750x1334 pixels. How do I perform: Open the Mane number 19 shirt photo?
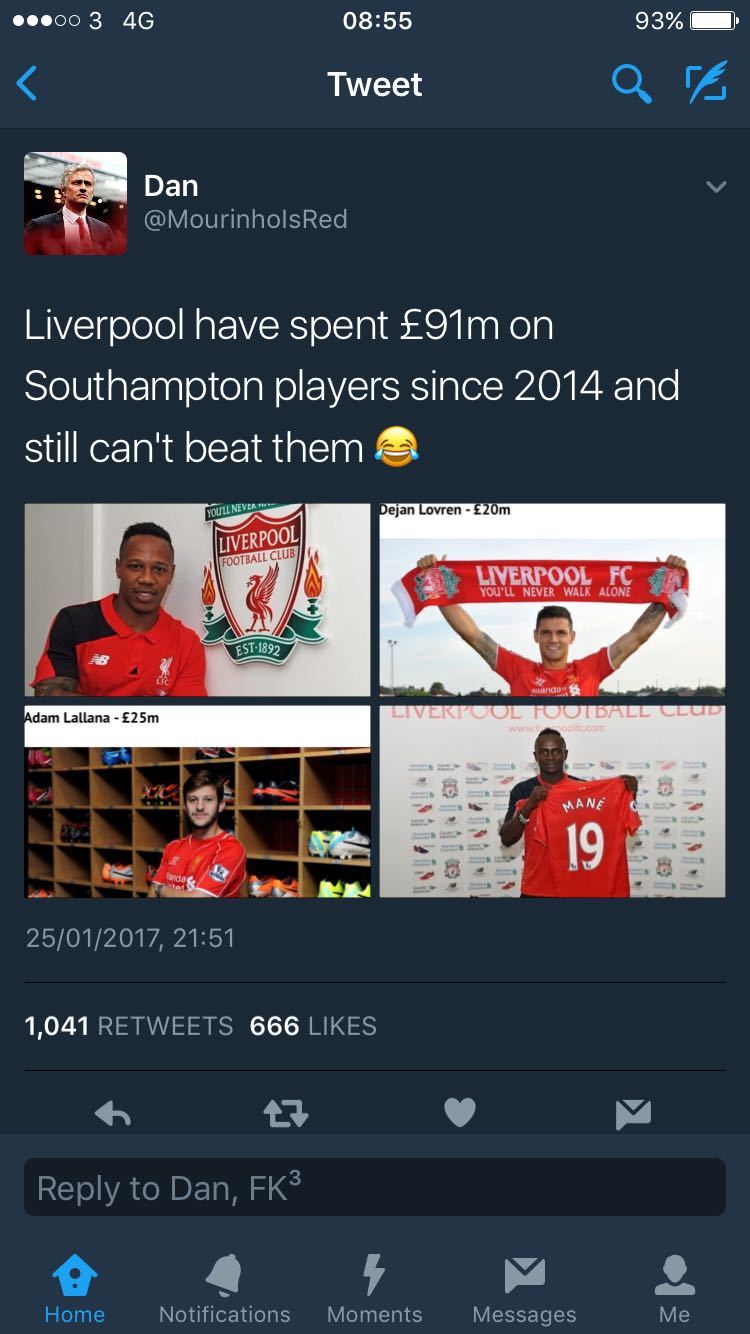click(x=552, y=801)
